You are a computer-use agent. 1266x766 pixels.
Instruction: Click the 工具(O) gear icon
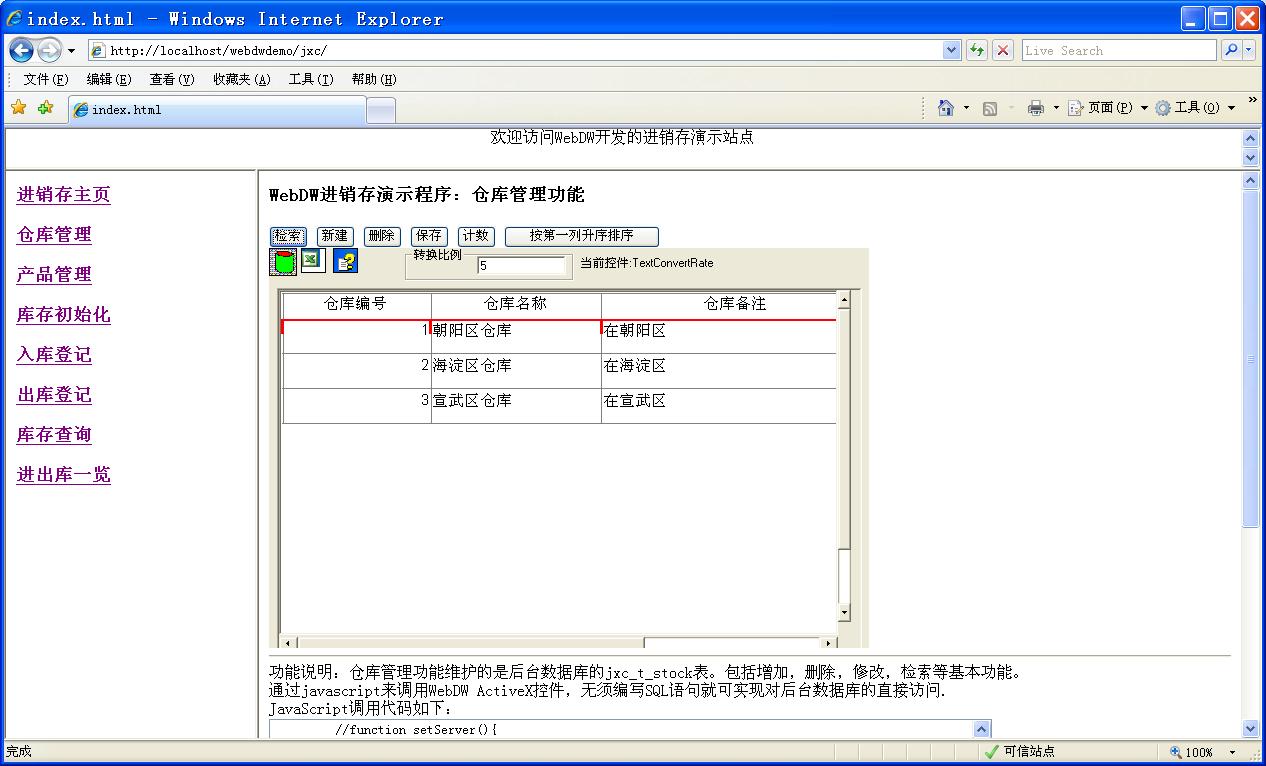pyautogui.click(x=1163, y=108)
